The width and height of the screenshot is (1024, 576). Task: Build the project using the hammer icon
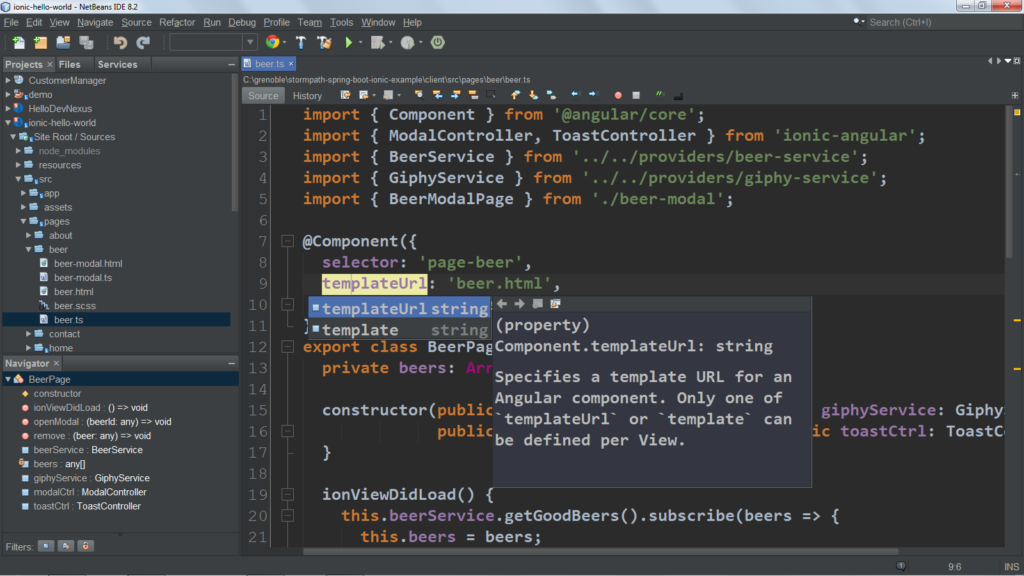300,42
